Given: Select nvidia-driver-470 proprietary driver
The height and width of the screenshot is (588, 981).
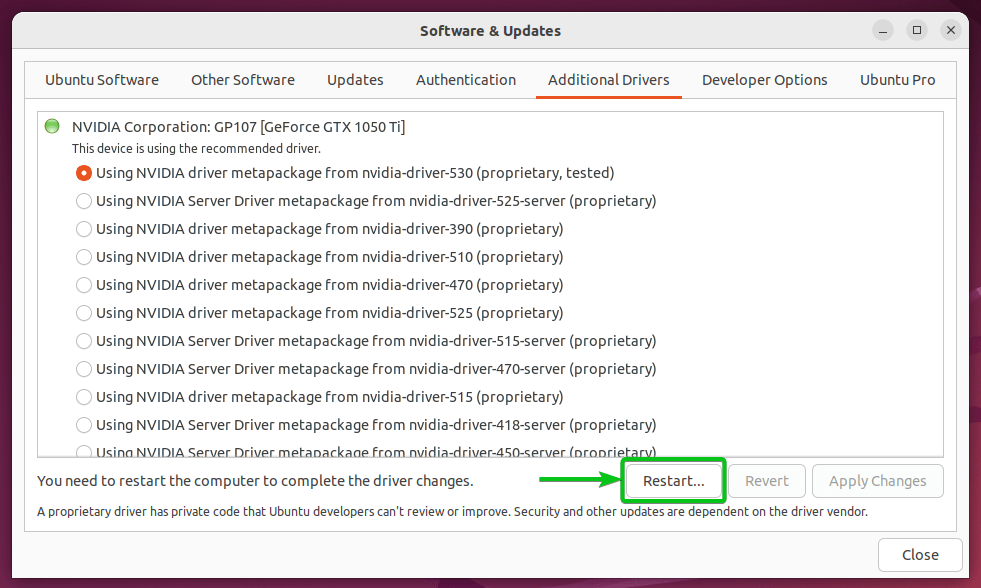Looking at the screenshot, I should pos(84,285).
